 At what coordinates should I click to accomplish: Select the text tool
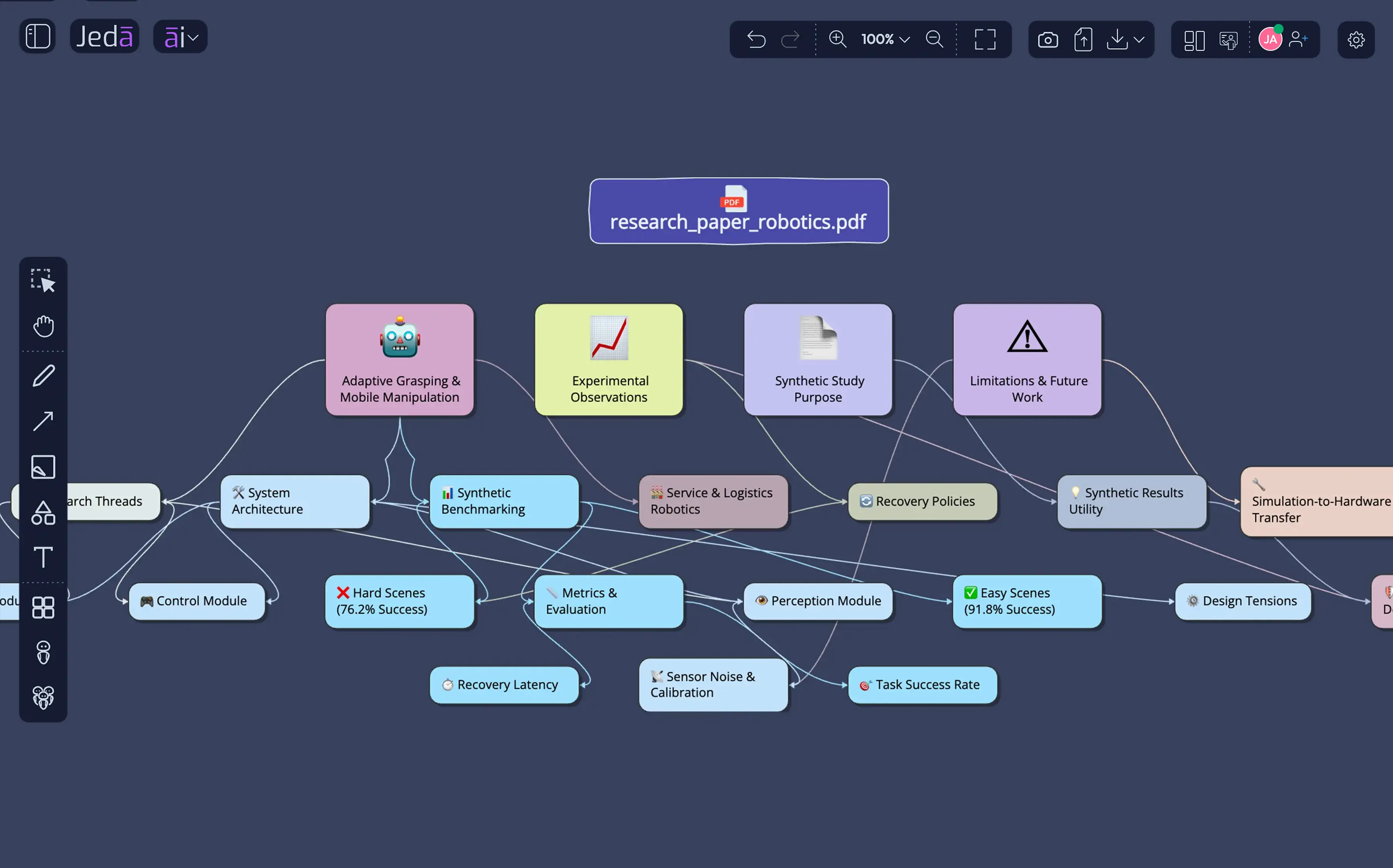[x=43, y=557]
